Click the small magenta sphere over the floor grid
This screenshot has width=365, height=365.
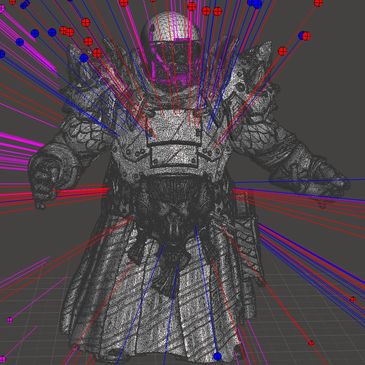(10, 320)
